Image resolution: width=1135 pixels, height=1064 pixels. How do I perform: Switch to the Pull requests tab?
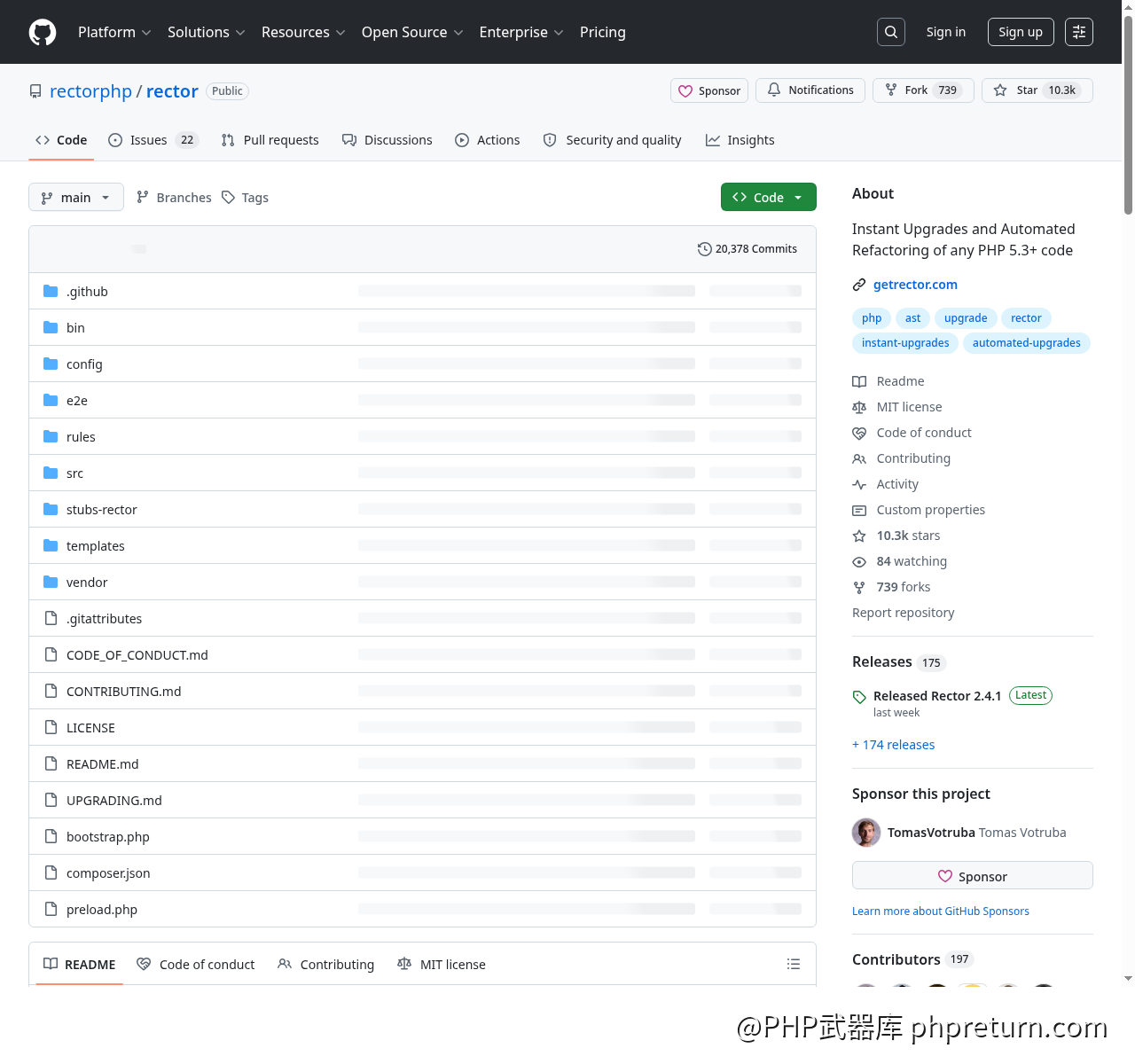270,140
